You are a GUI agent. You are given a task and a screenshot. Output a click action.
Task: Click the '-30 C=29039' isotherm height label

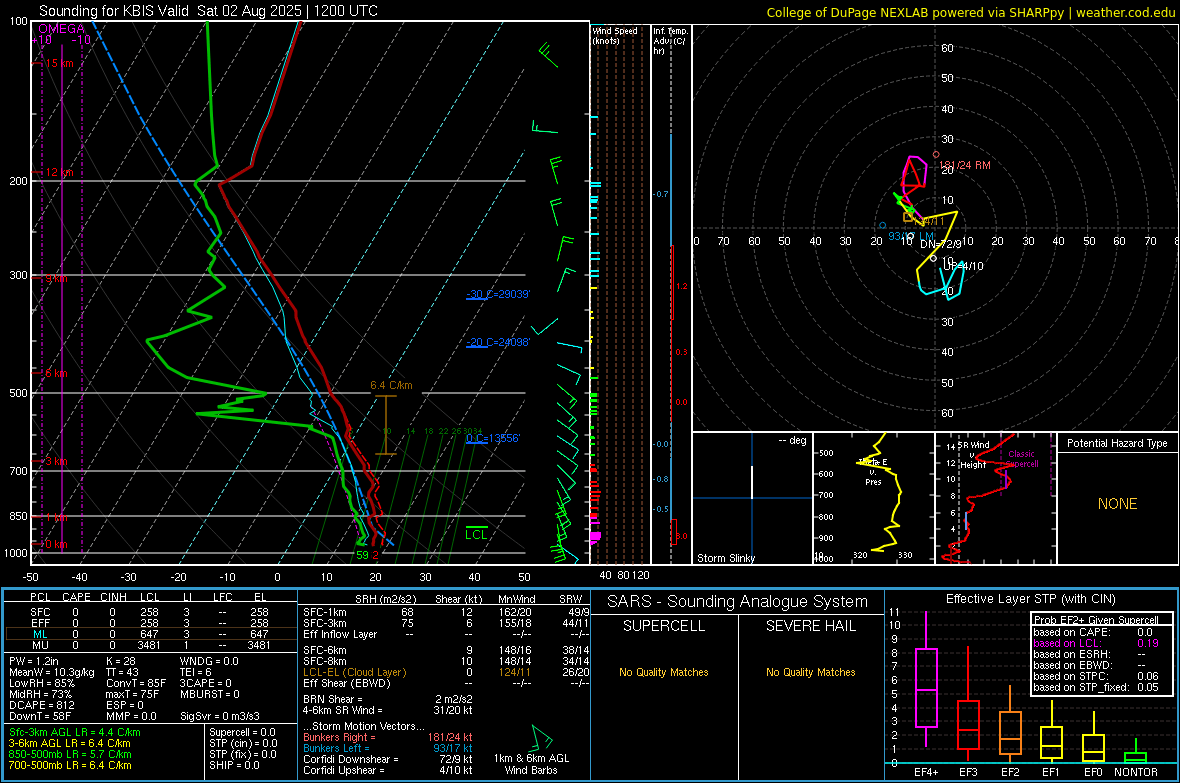tap(498, 294)
